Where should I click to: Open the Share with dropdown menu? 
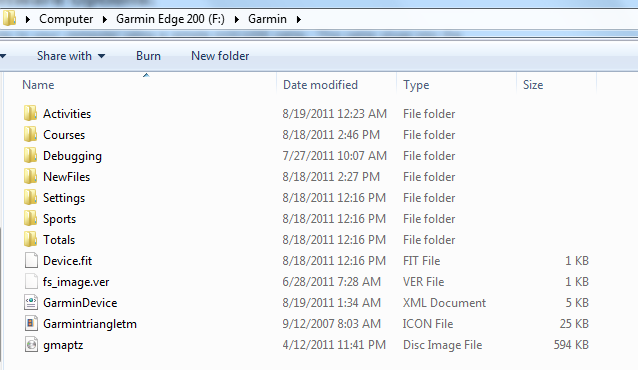tap(71, 56)
